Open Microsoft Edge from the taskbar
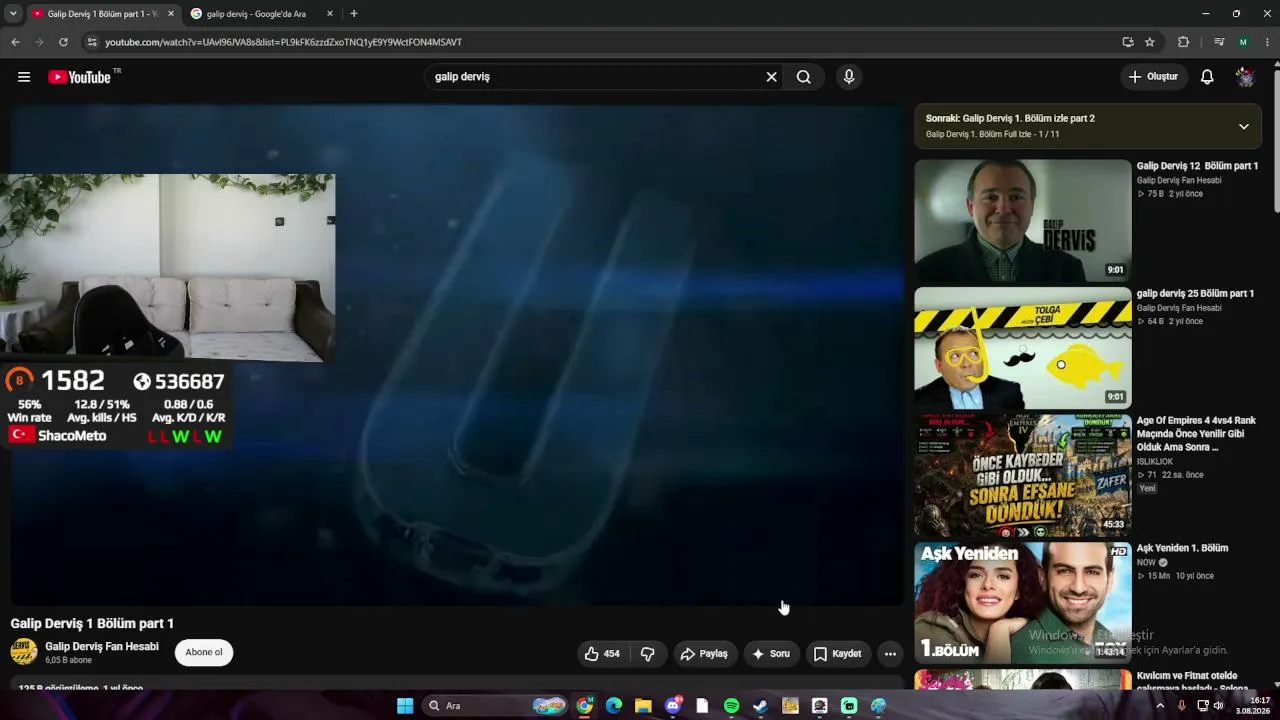This screenshot has height=720, width=1280. [x=614, y=706]
